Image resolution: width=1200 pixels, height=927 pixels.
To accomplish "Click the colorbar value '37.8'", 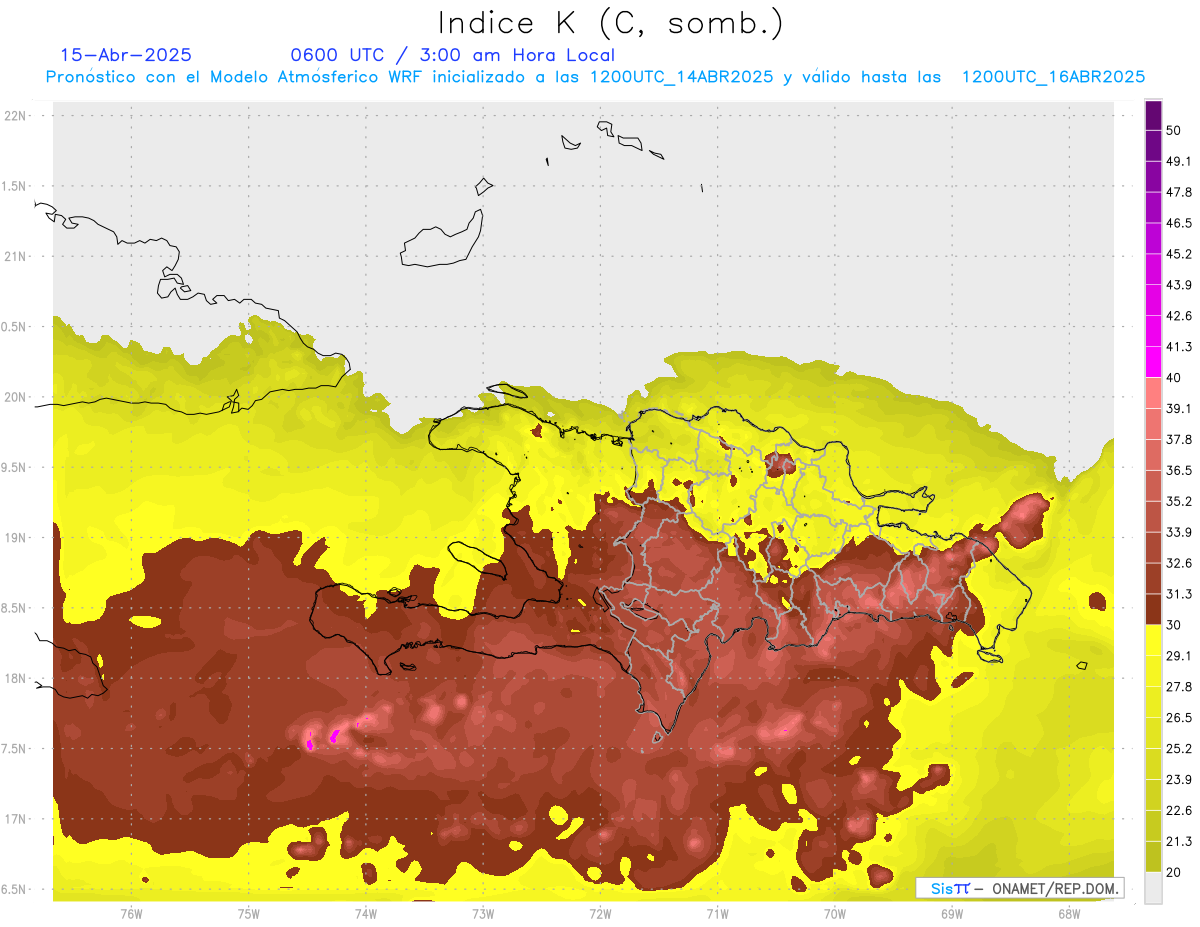I will (1179, 439).
